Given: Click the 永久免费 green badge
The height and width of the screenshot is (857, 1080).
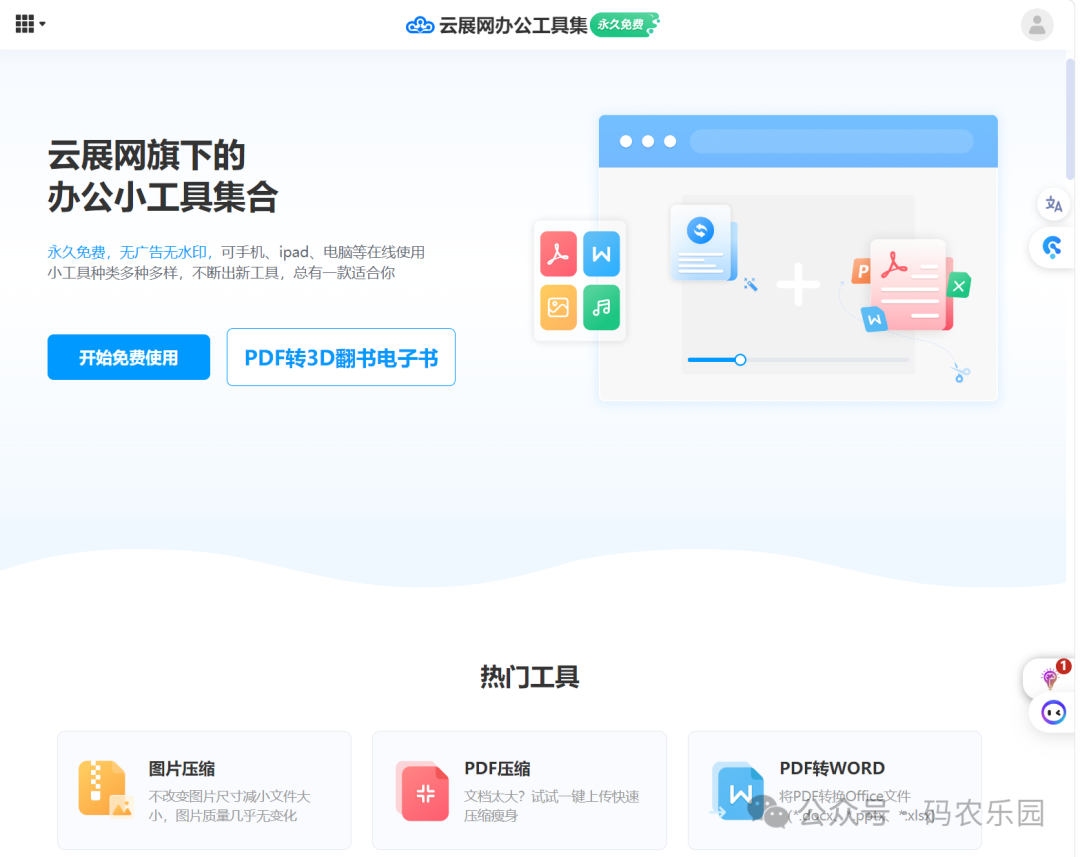Looking at the screenshot, I should pos(623,25).
